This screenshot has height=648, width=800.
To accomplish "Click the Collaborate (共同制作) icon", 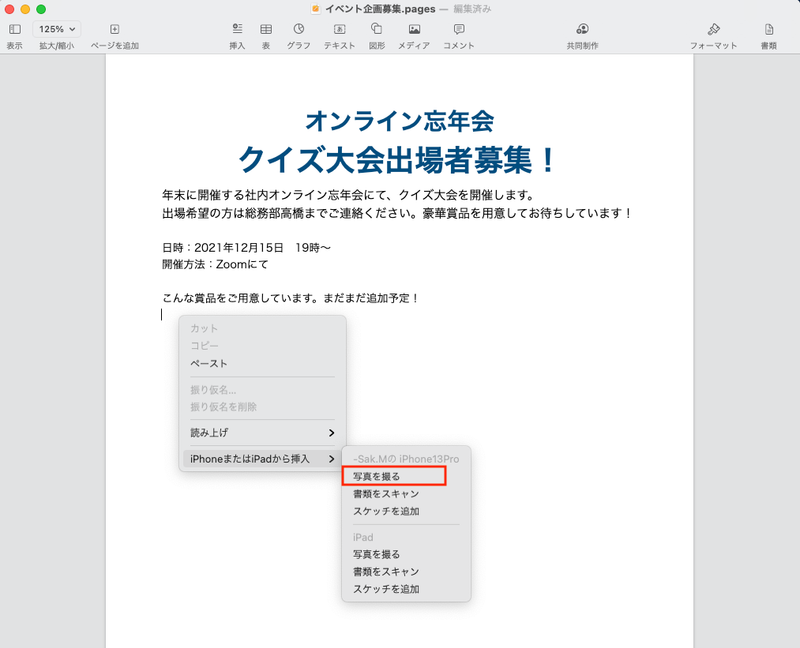I will coord(582,30).
